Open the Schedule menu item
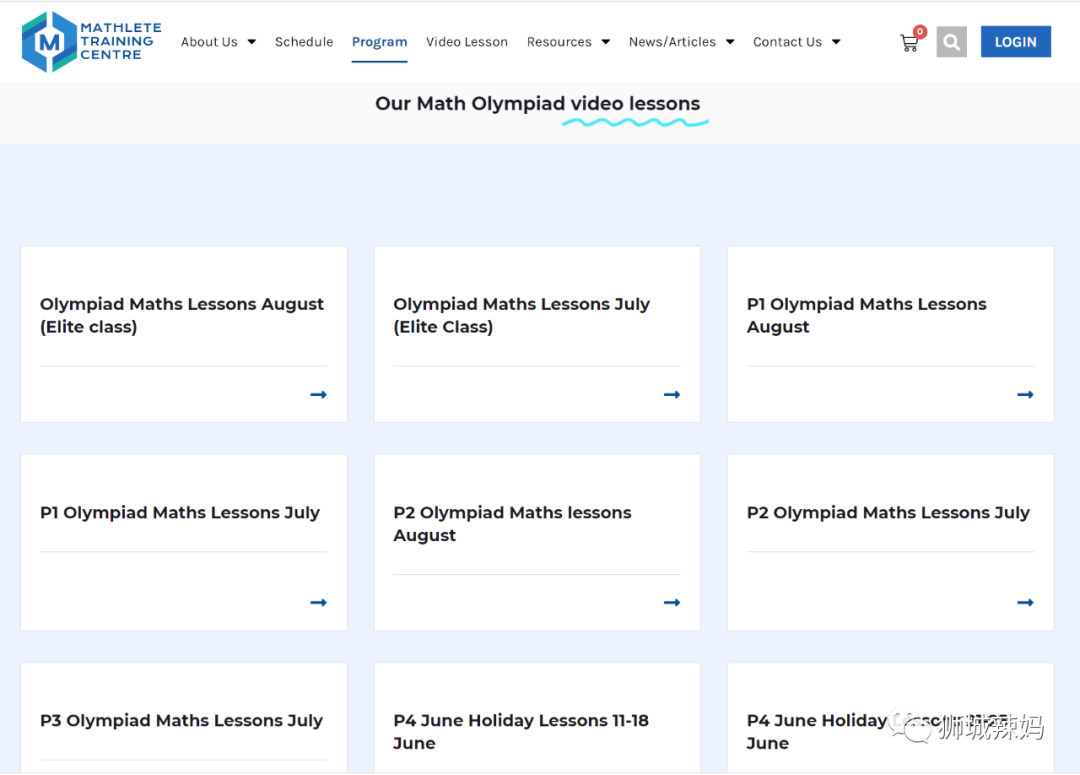 coord(304,42)
